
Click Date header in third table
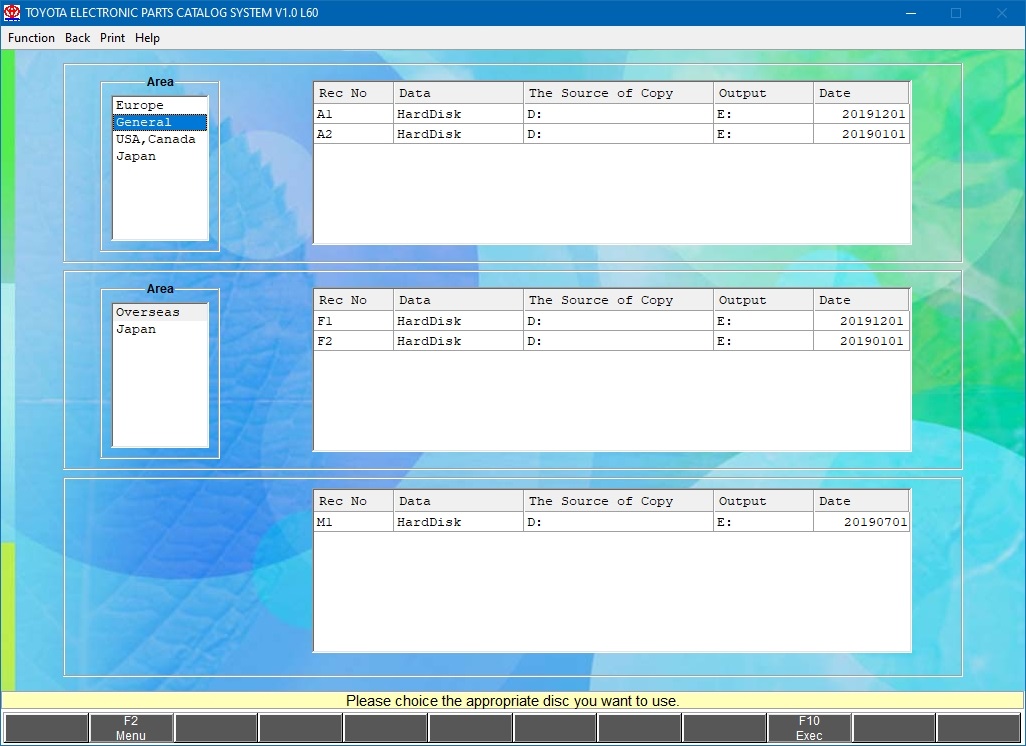pyautogui.click(x=861, y=501)
